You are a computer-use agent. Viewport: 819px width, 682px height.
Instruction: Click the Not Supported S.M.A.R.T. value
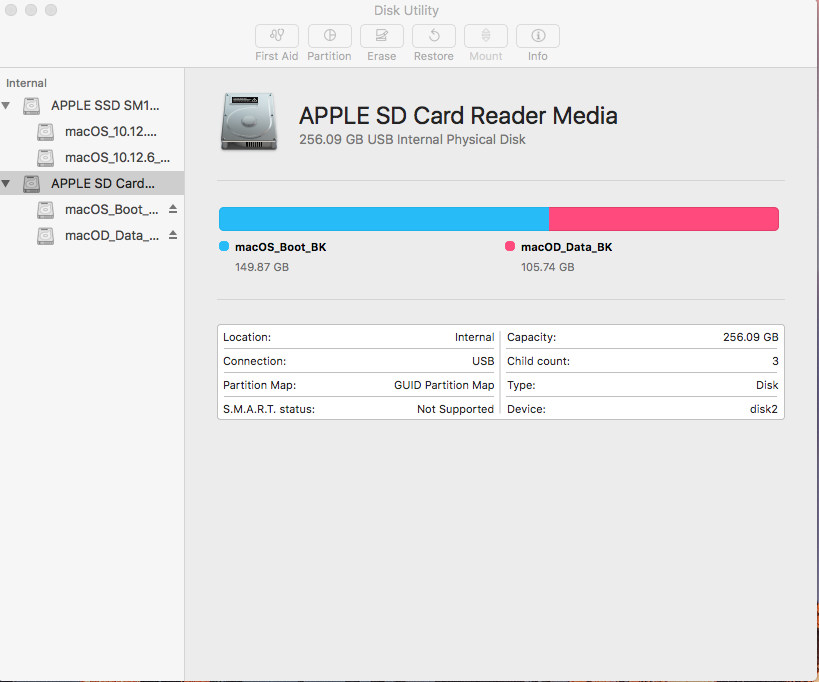455,409
